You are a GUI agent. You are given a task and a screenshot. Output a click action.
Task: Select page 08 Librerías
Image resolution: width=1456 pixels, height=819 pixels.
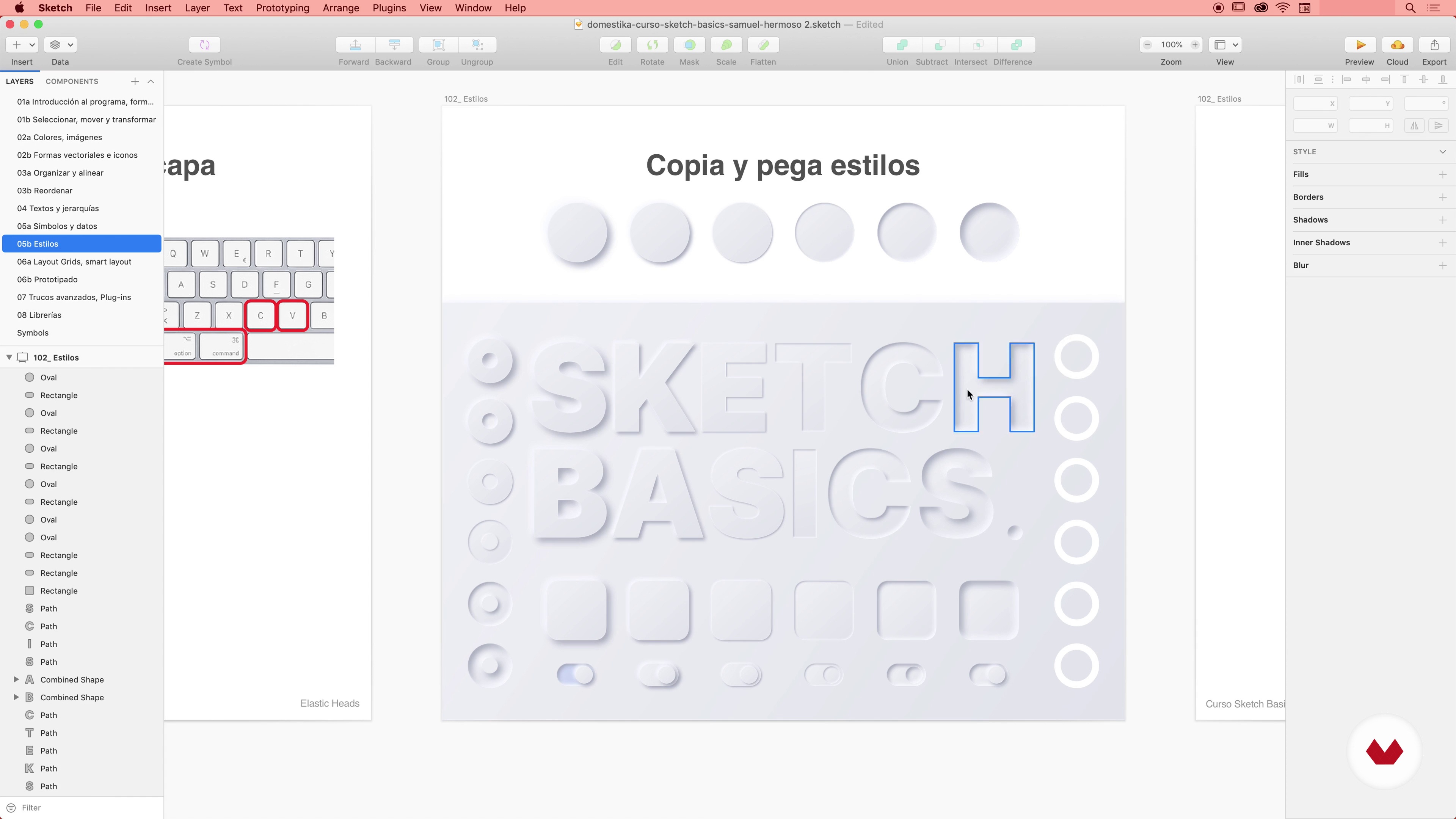[82, 315]
